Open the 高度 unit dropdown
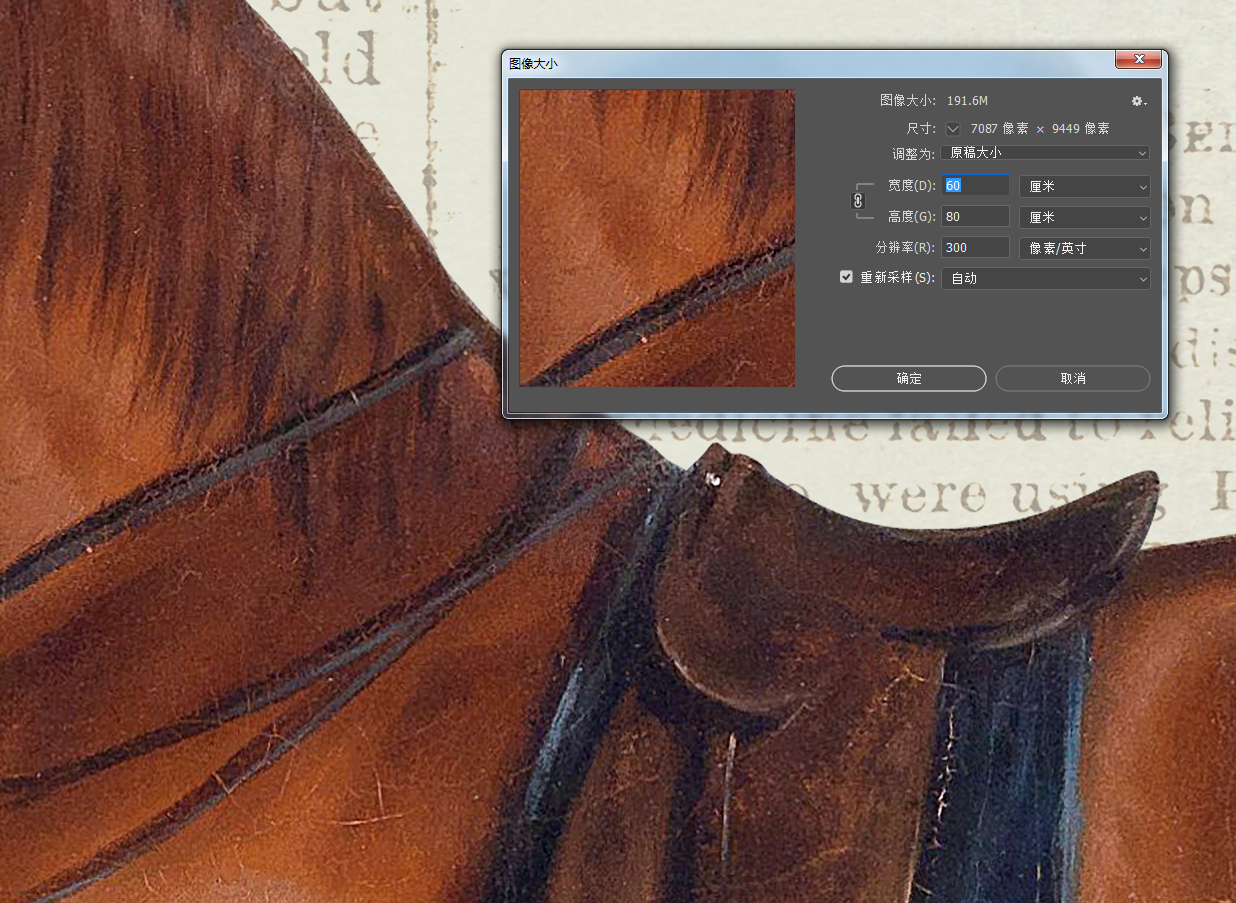 coord(1084,217)
